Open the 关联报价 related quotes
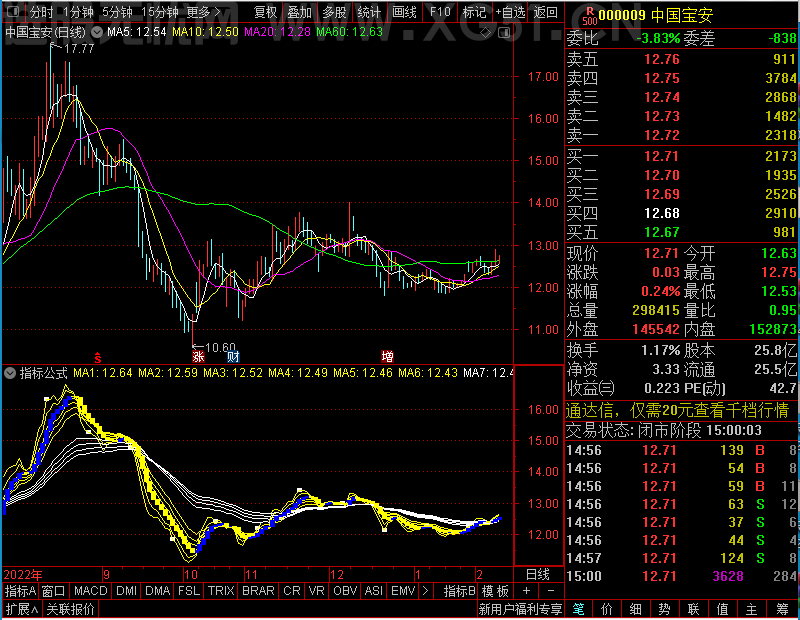The height and width of the screenshot is (620, 800). [x=70, y=609]
